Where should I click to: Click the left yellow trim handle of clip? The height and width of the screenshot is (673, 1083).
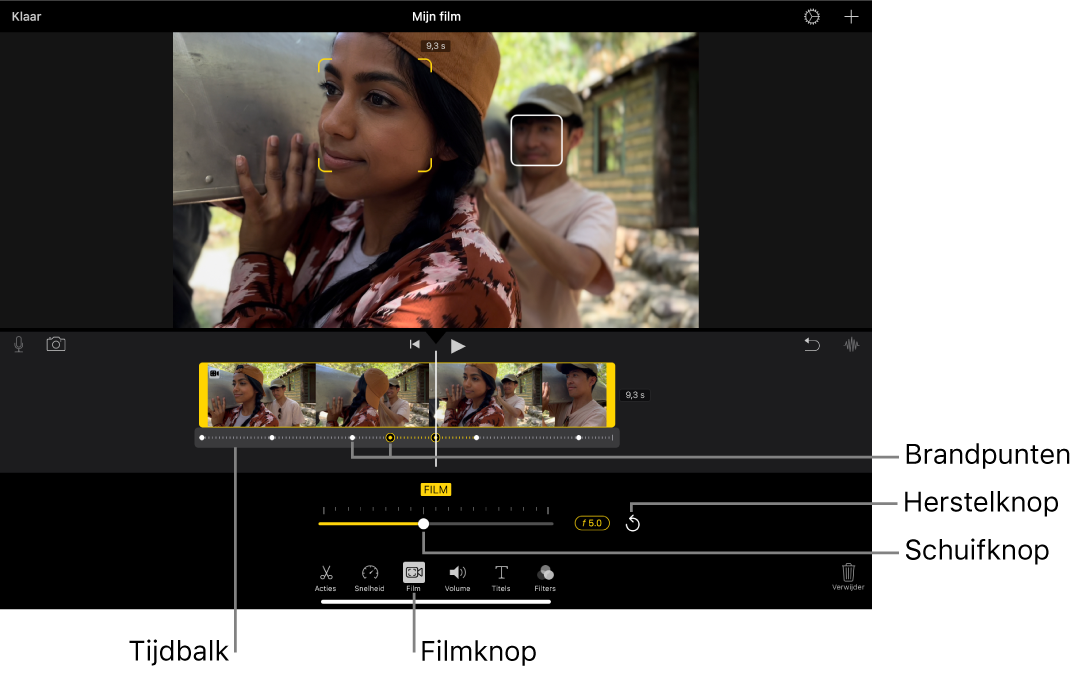(204, 395)
